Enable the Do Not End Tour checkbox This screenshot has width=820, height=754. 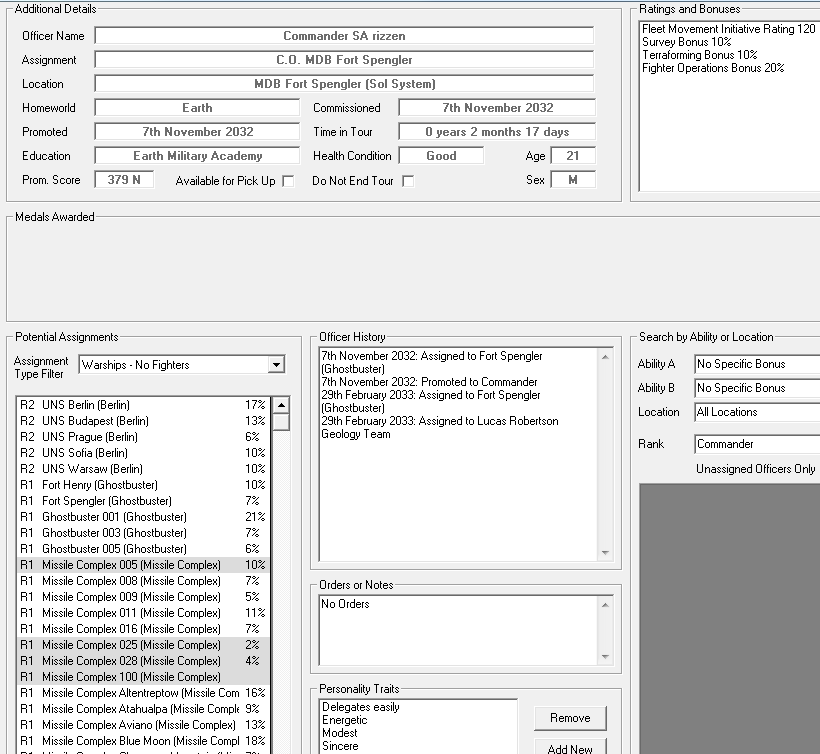tap(408, 181)
